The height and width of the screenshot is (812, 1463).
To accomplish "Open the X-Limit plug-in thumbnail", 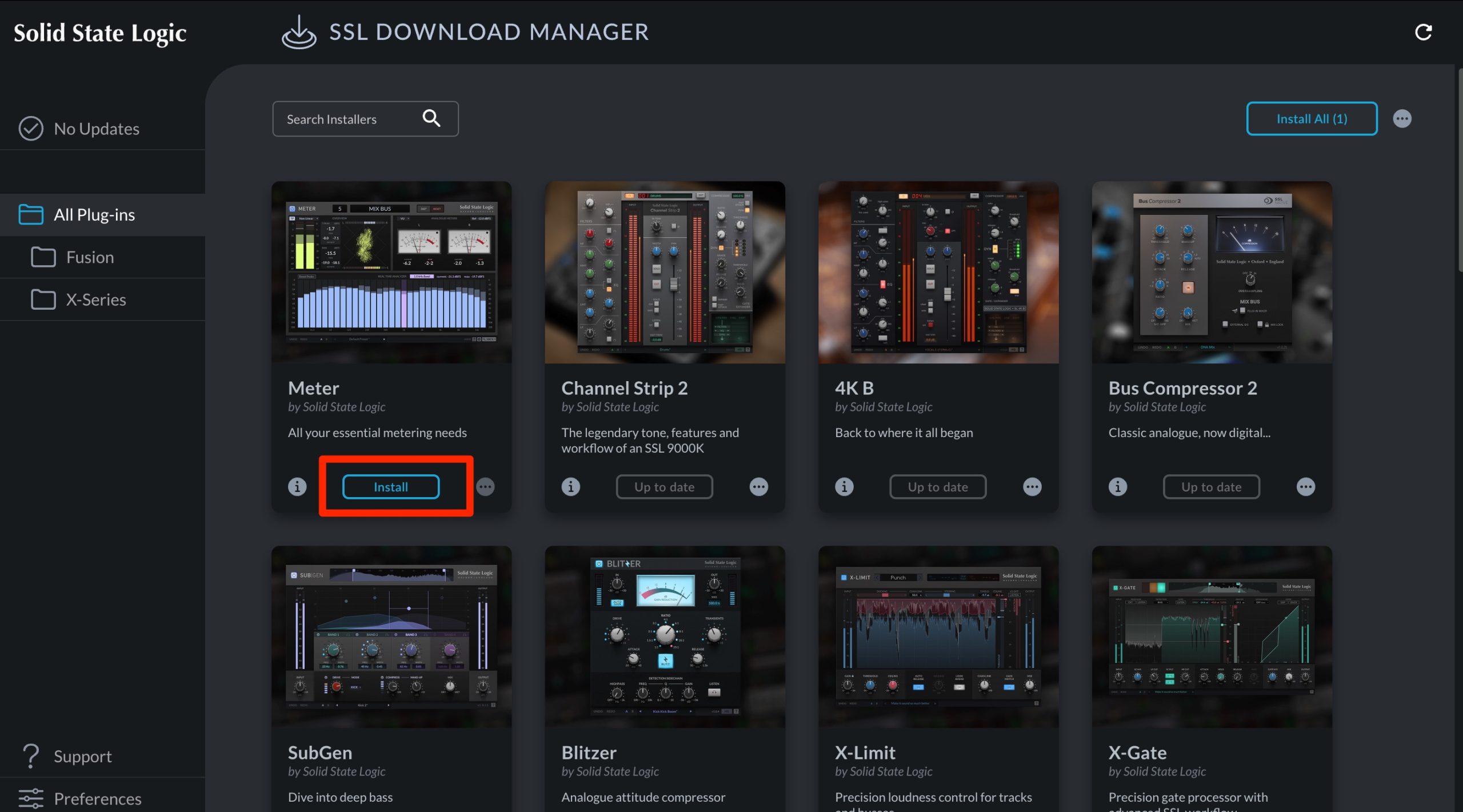I will point(938,637).
